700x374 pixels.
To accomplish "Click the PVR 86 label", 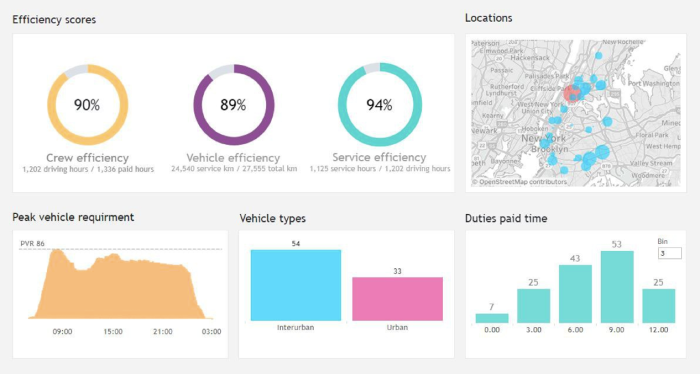I will [33, 244].
